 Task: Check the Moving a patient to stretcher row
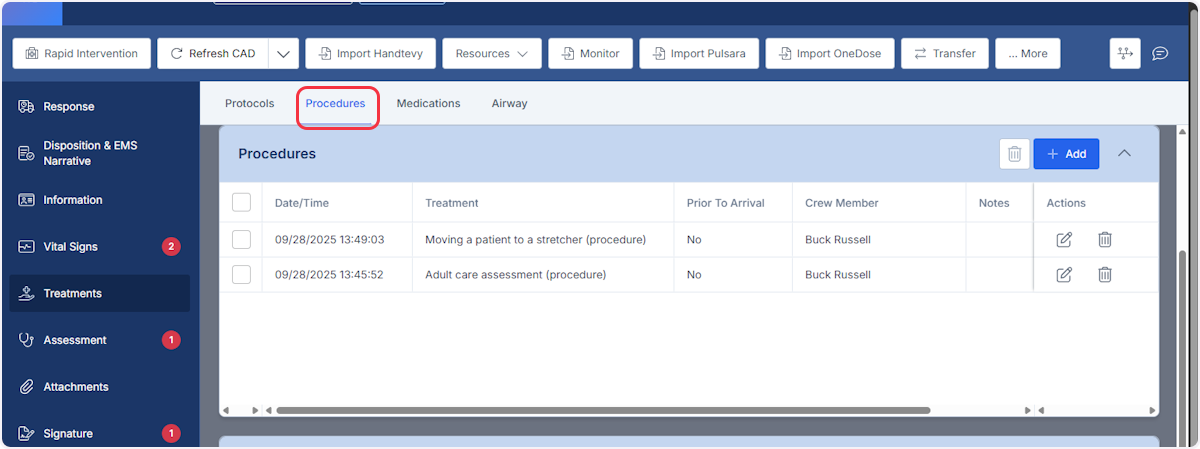pyautogui.click(x=241, y=239)
